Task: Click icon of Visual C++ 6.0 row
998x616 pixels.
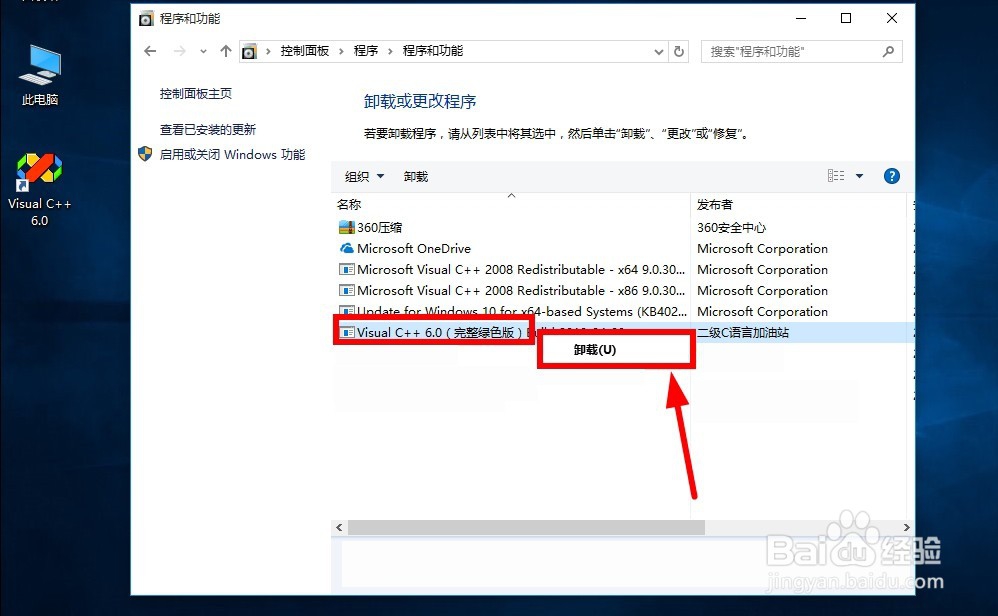Action: click(346, 332)
